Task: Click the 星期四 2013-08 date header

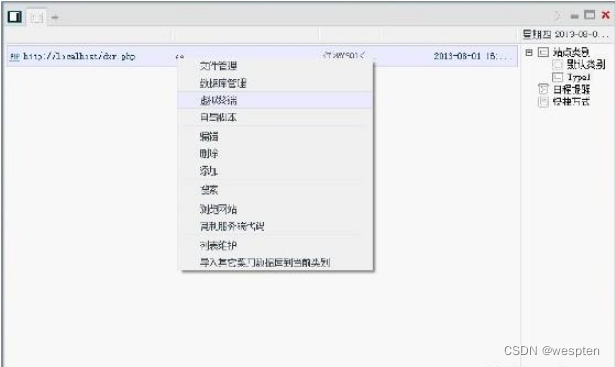Action: click(x=565, y=34)
